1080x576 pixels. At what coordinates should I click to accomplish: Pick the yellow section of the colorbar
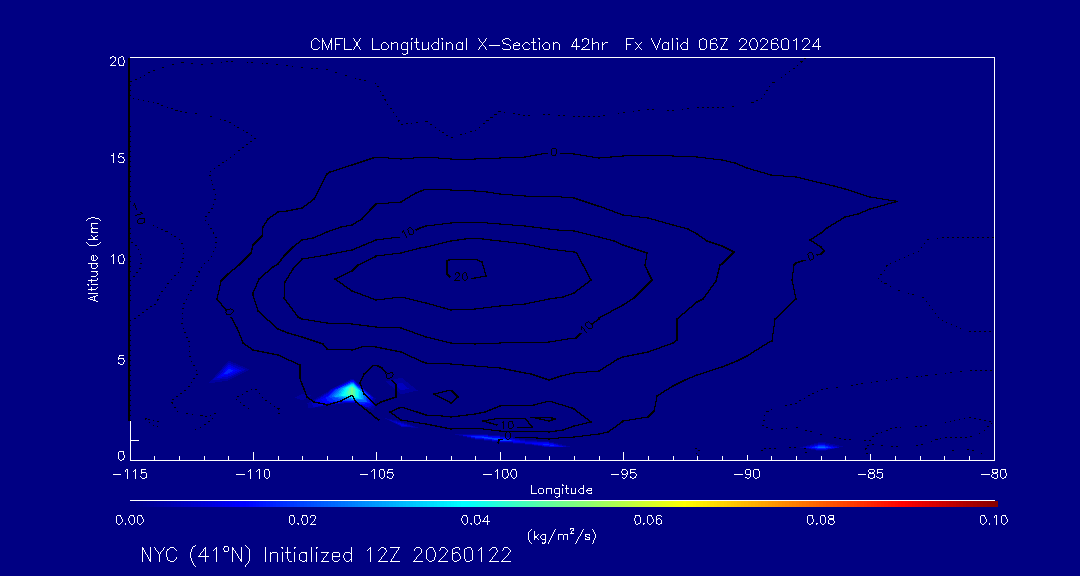tap(685, 504)
